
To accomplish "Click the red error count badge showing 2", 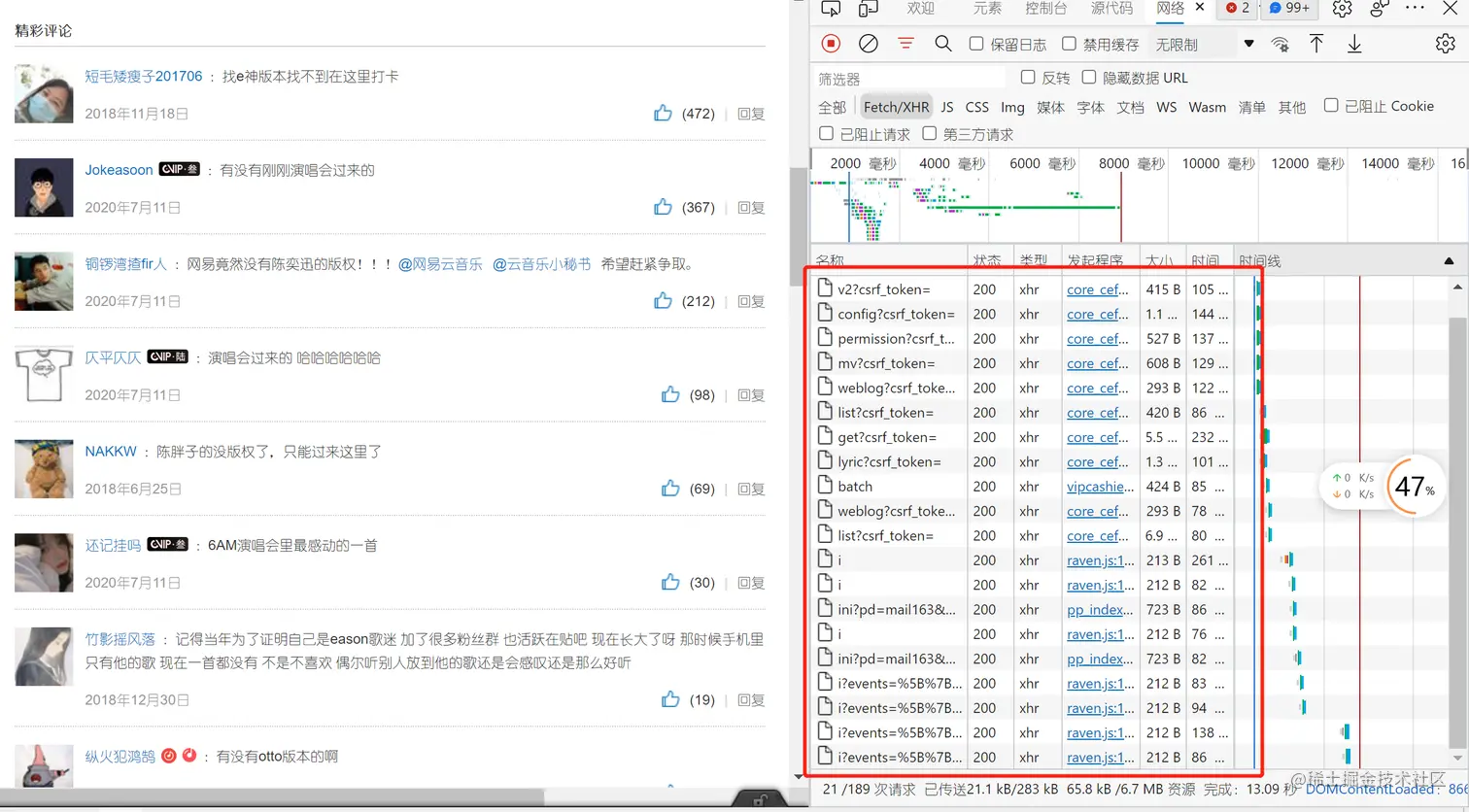I will [x=1237, y=8].
